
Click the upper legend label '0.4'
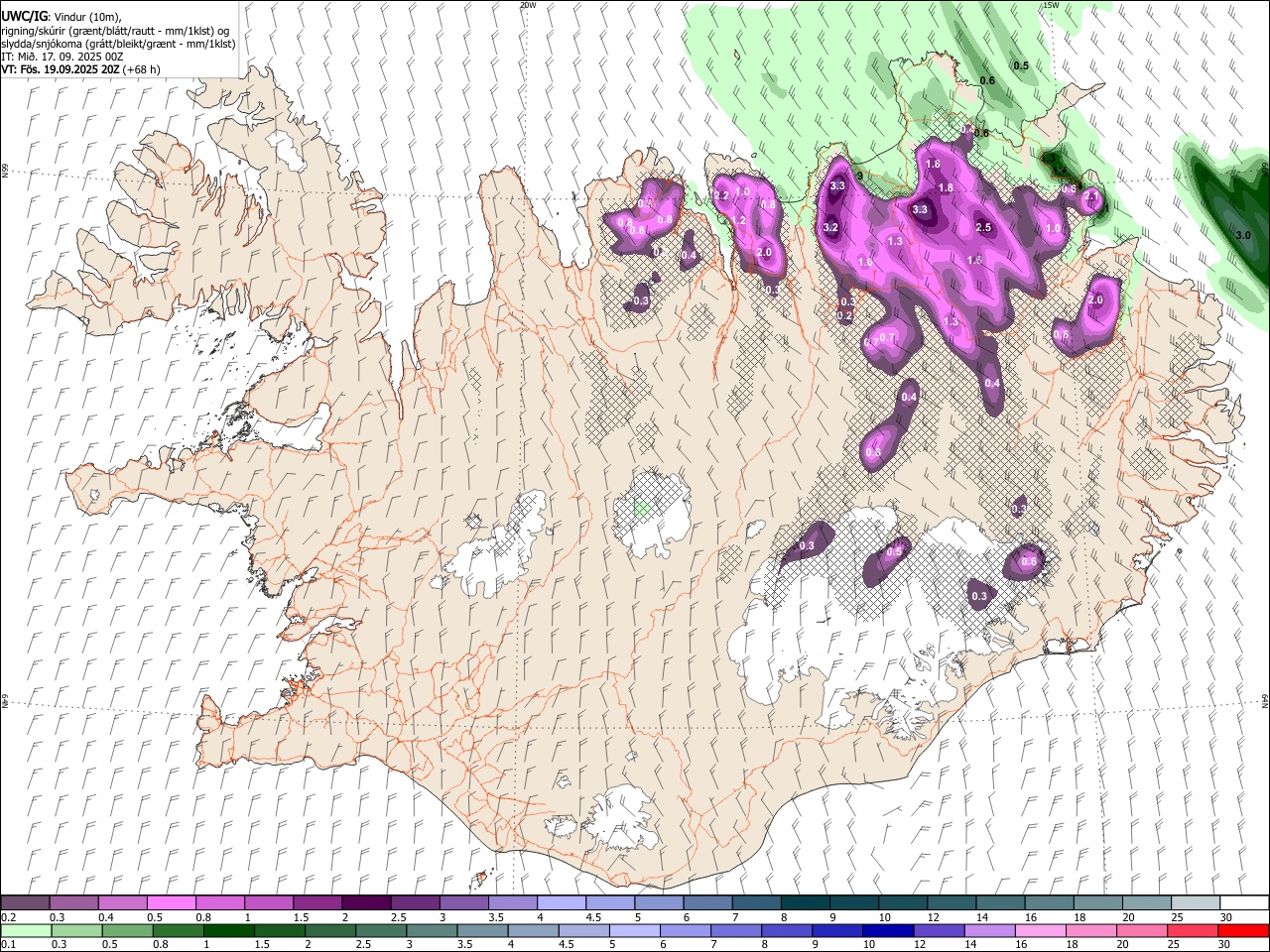[x=105, y=917]
